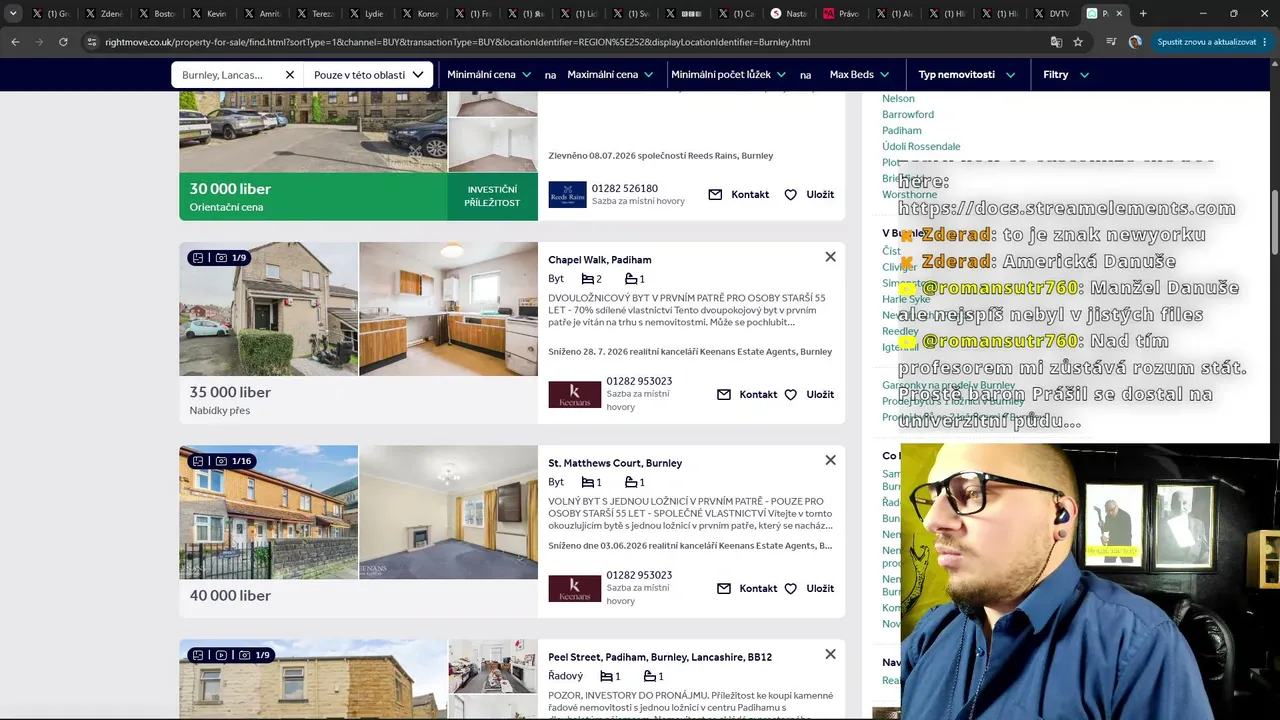The height and width of the screenshot is (720, 1280).
Task: Switch to the DVTV browser tab
Action: coord(1053,14)
